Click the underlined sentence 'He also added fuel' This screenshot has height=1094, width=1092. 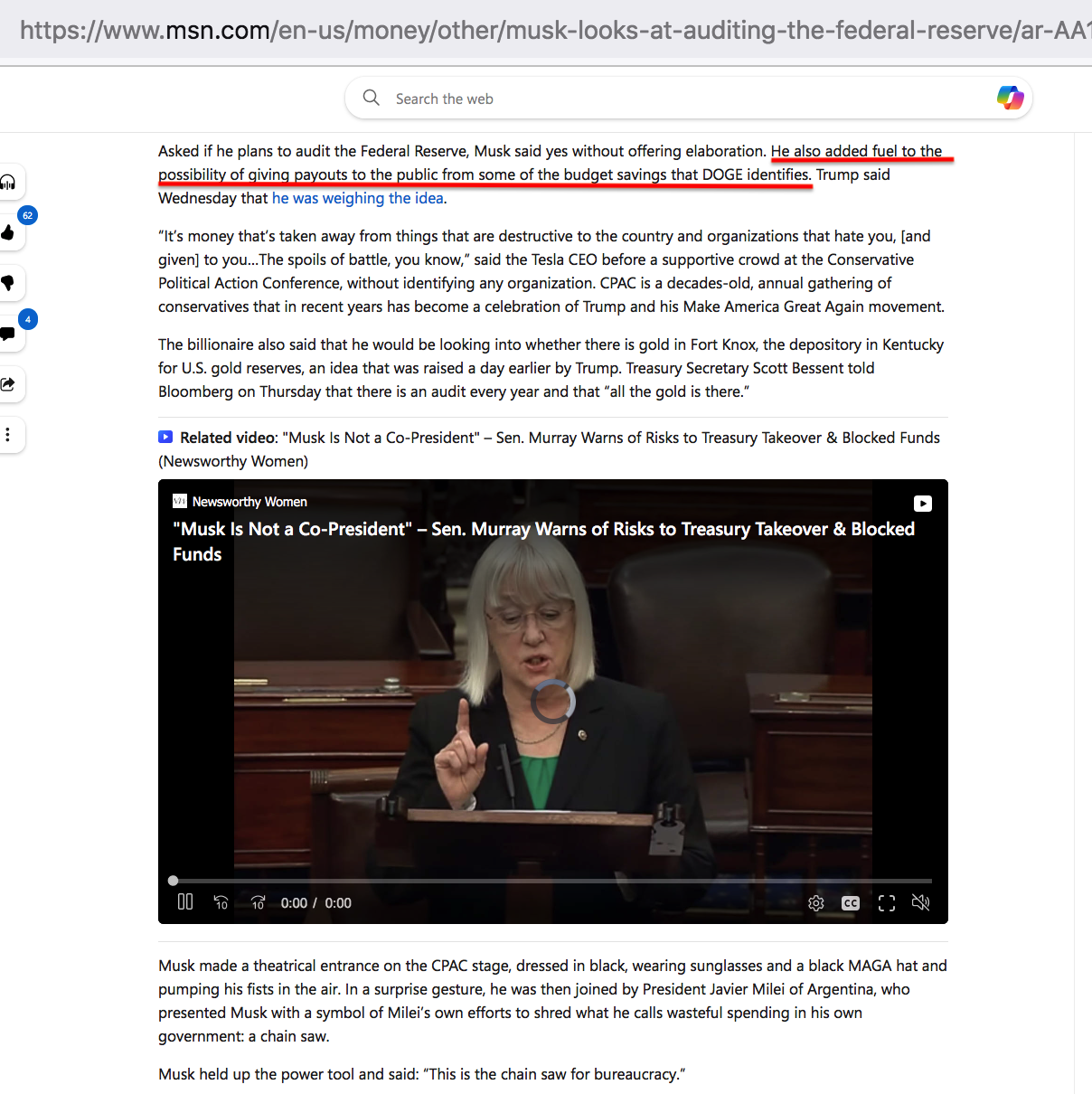(x=553, y=163)
